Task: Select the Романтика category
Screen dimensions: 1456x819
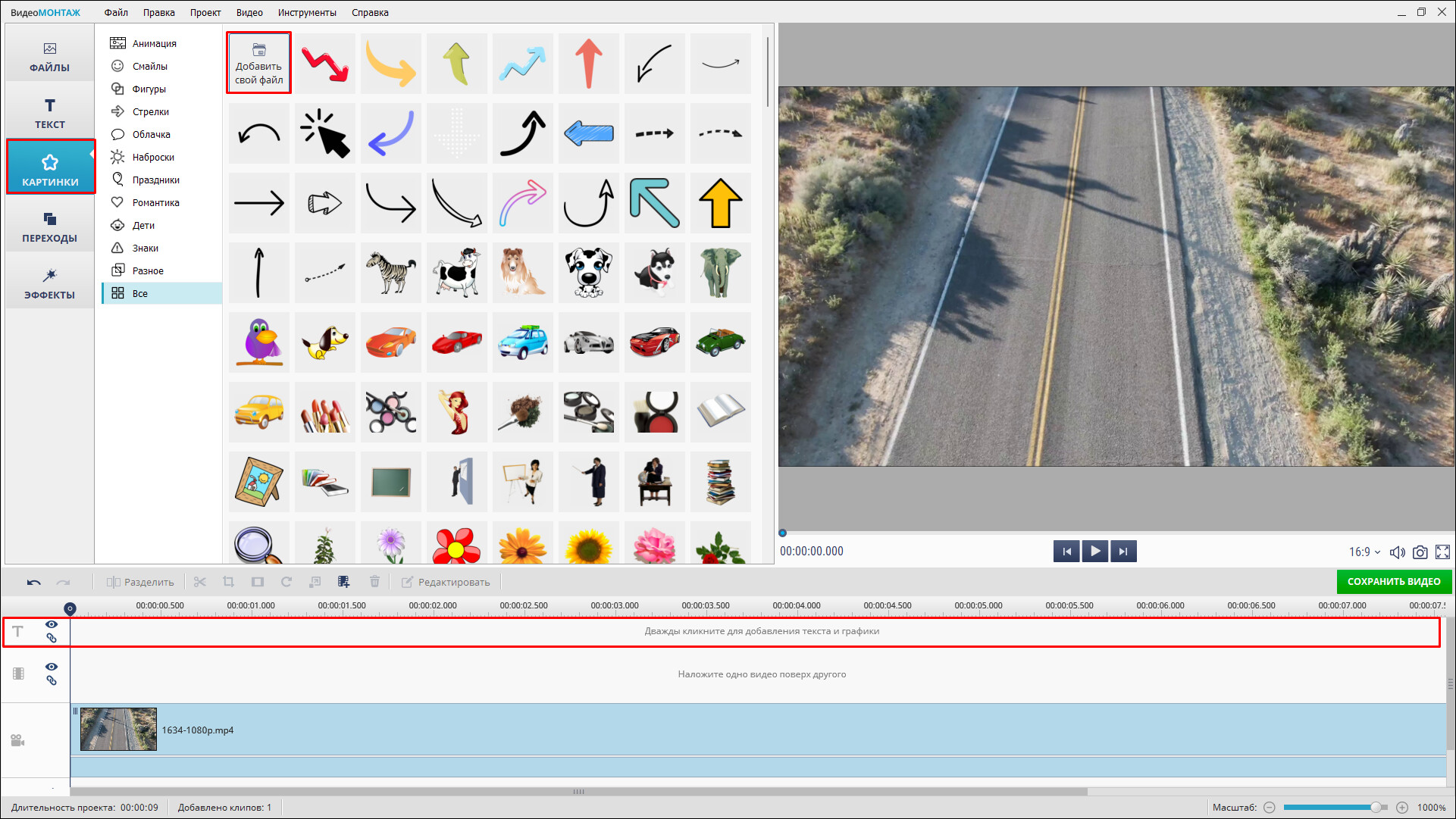Action: (161, 202)
